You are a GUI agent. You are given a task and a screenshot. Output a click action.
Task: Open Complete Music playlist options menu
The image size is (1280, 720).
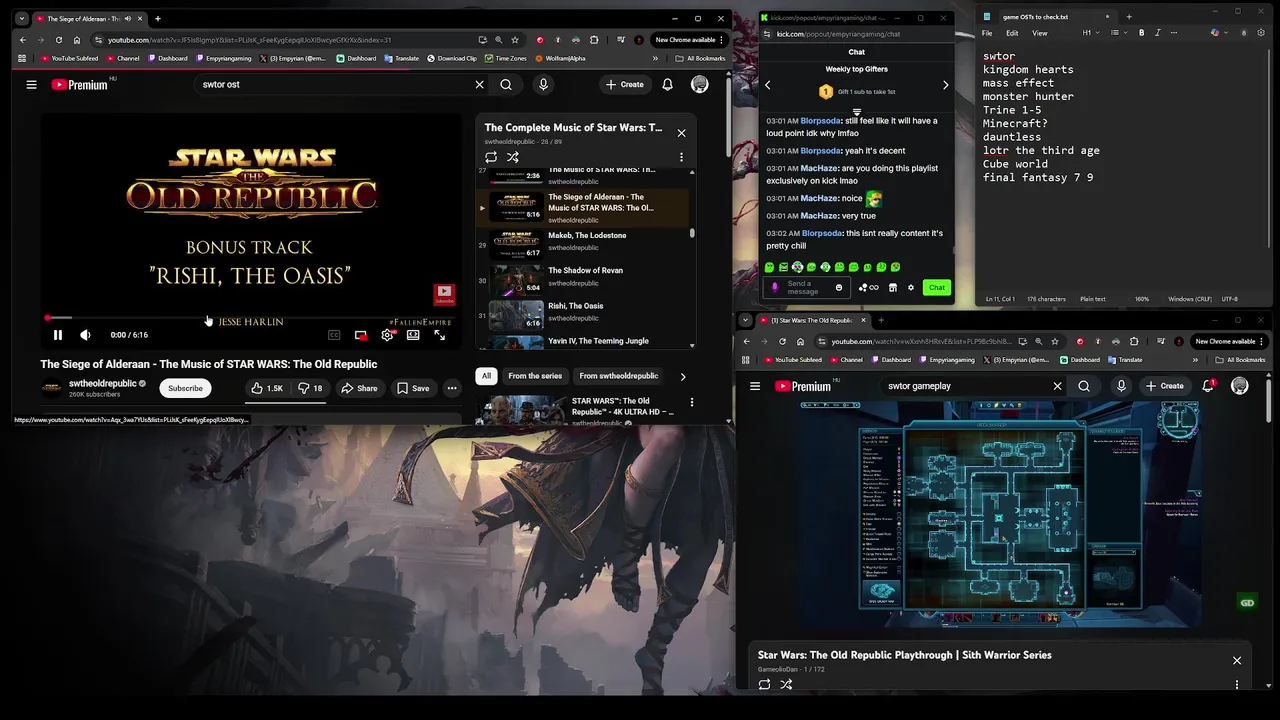(x=681, y=157)
